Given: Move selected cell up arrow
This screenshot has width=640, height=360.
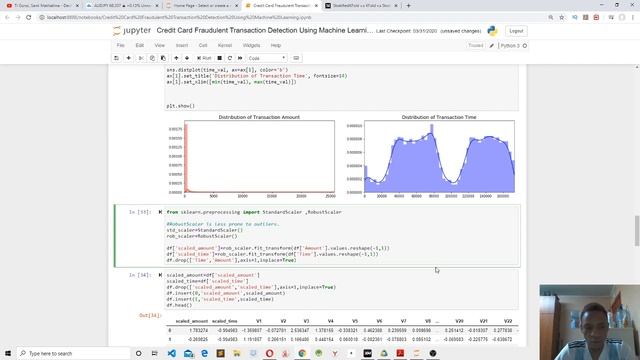Looking at the screenshot, I should pos(176,58).
